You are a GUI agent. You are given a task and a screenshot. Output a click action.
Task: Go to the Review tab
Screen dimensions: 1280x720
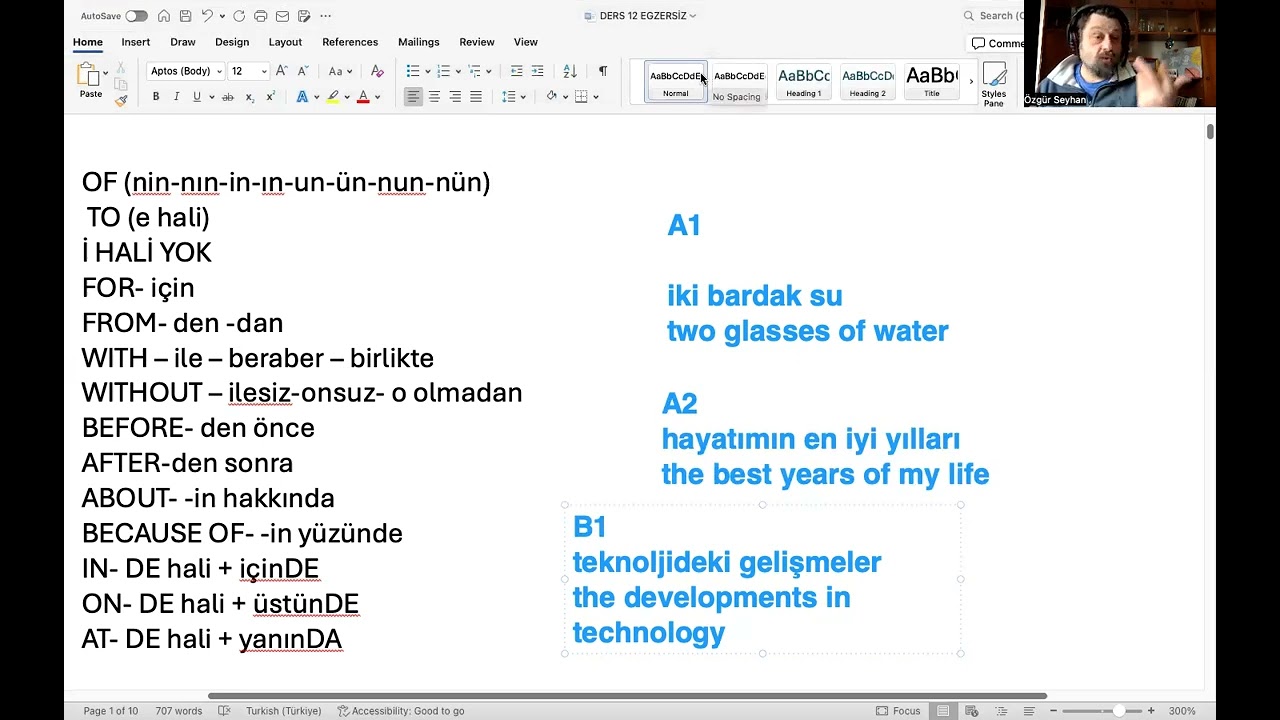click(x=477, y=42)
